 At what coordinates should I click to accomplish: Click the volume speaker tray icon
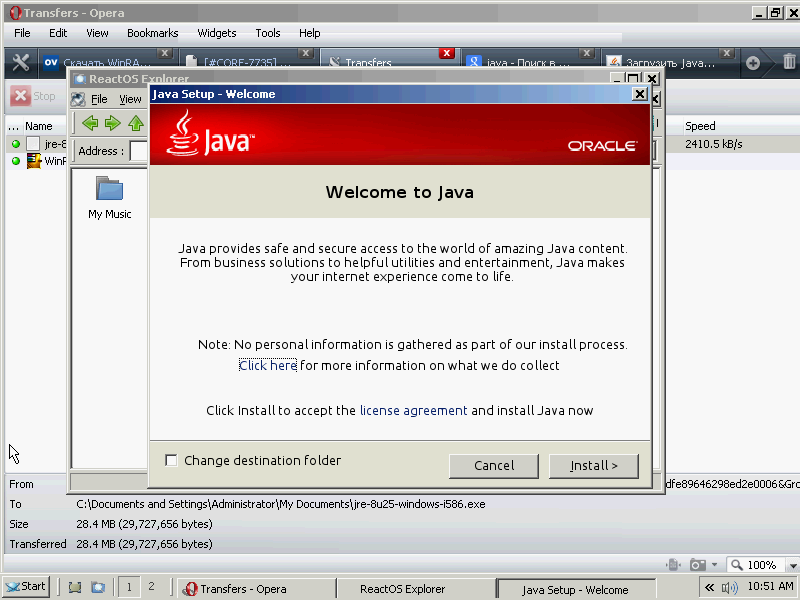click(730, 588)
